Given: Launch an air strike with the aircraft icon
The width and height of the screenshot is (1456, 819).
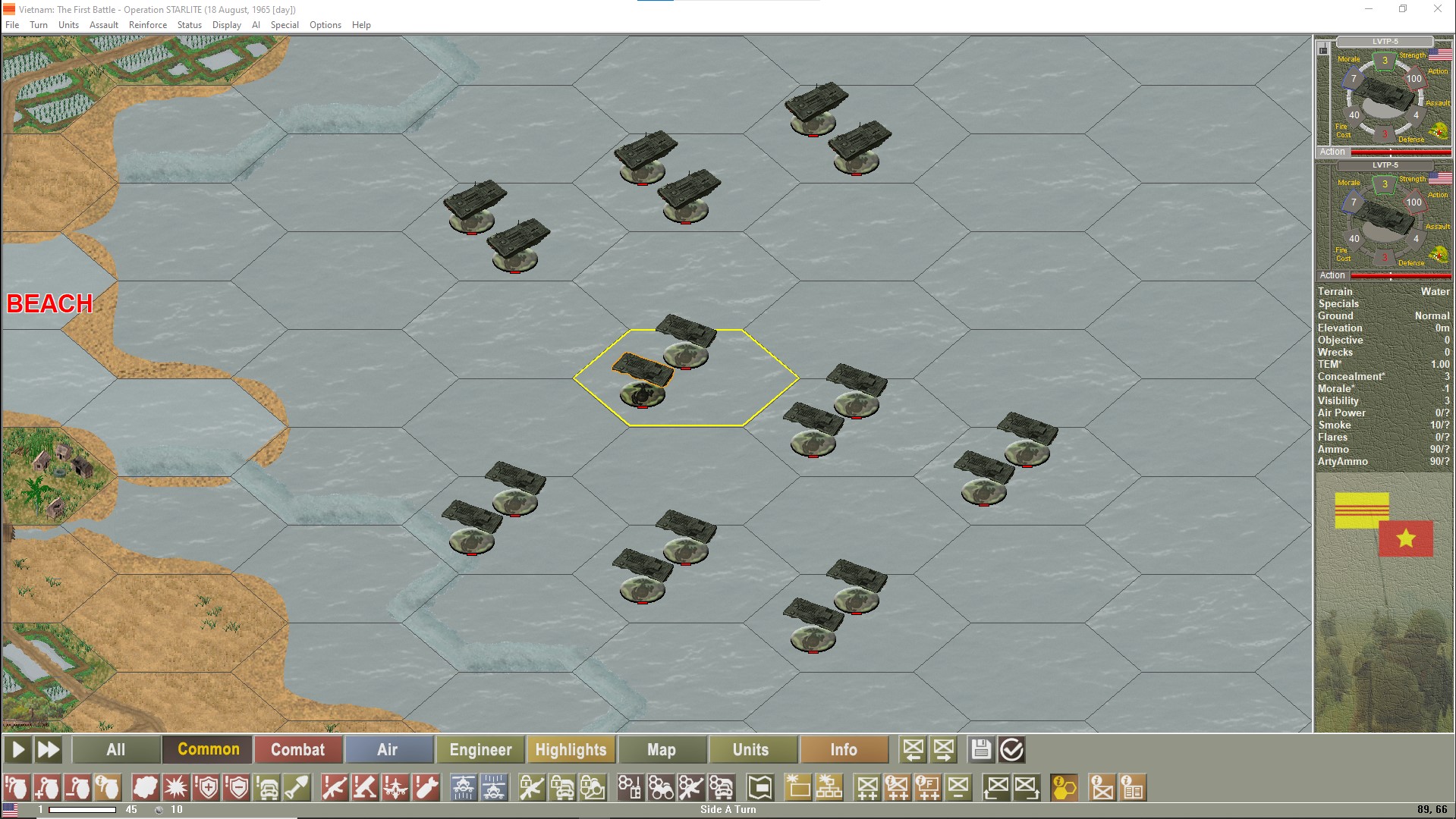Looking at the screenshot, I should pyautogui.click(x=395, y=788).
